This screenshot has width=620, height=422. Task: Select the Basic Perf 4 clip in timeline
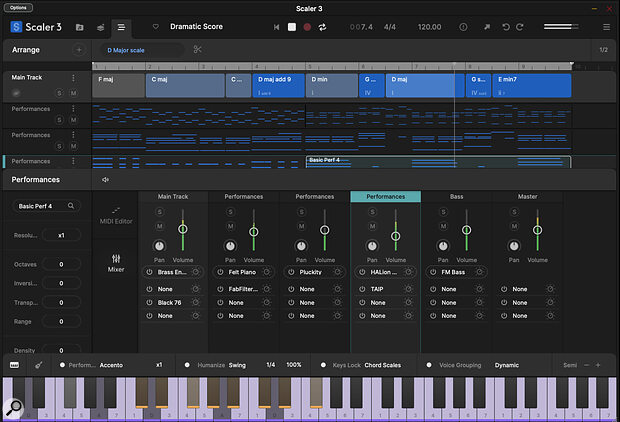click(438, 162)
